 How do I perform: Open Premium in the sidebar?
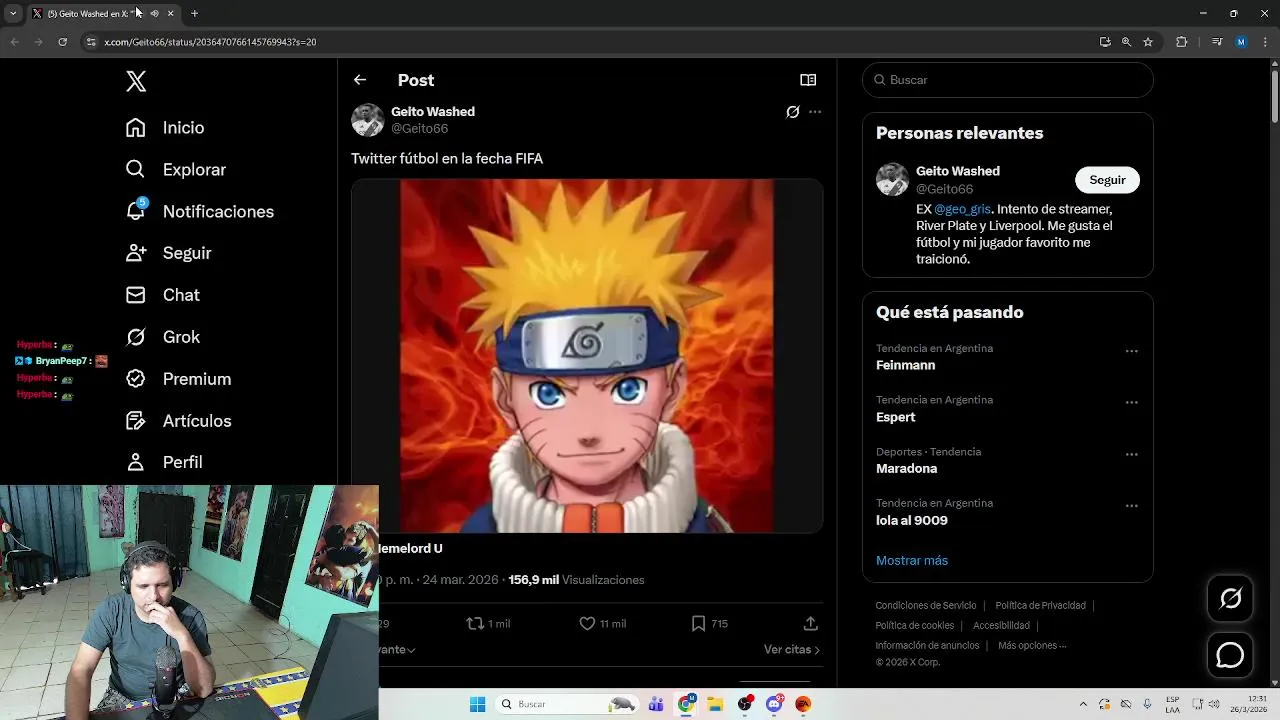point(178,379)
